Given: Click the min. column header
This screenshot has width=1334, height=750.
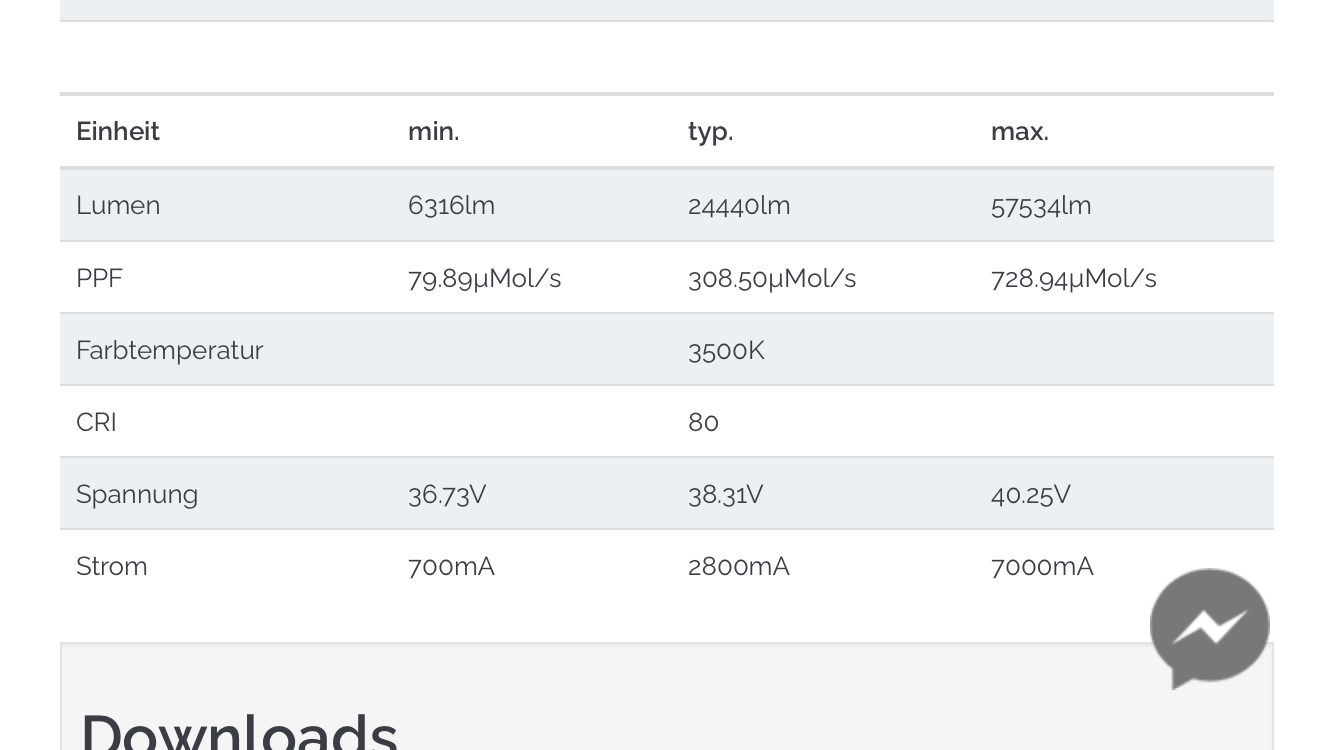Looking at the screenshot, I should 433,132.
